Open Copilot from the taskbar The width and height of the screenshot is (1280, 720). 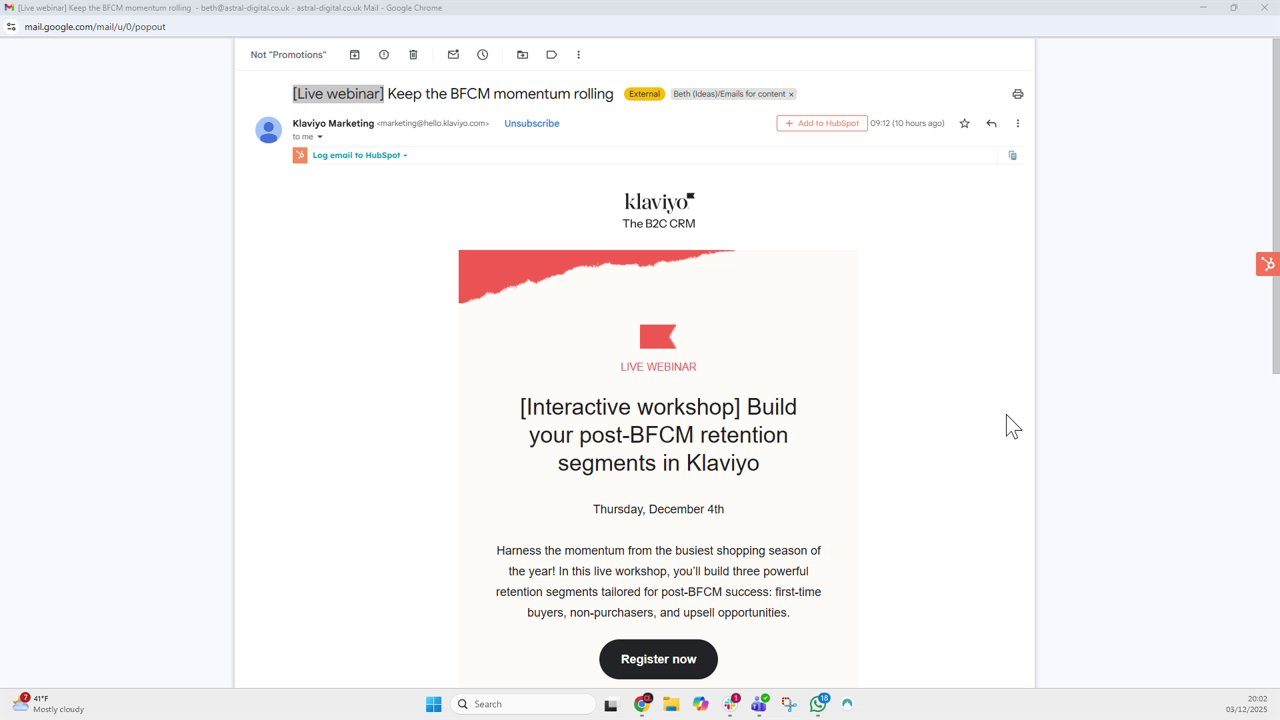[x=701, y=704]
